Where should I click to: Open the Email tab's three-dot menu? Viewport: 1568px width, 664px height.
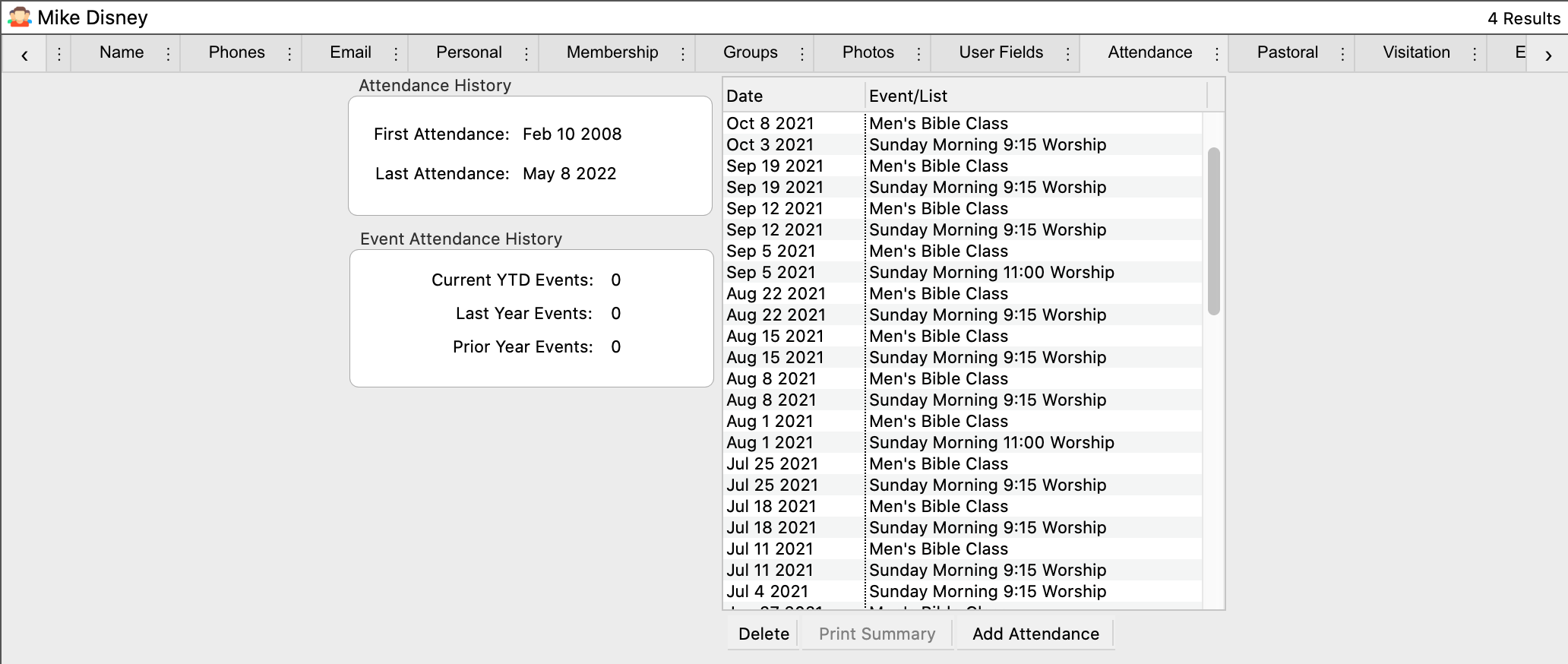pyautogui.click(x=396, y=53)
